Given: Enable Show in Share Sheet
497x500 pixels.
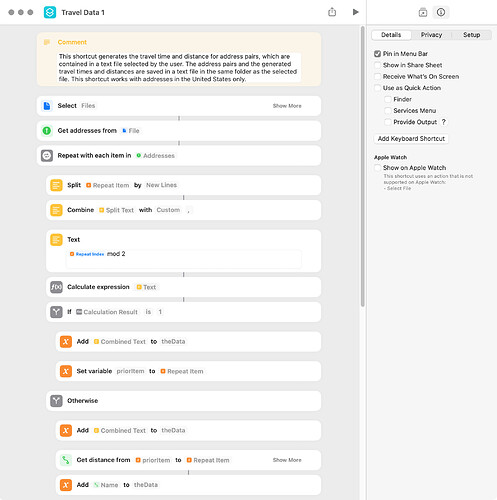Looking at the screenshot, I should (x=377, y=65).
